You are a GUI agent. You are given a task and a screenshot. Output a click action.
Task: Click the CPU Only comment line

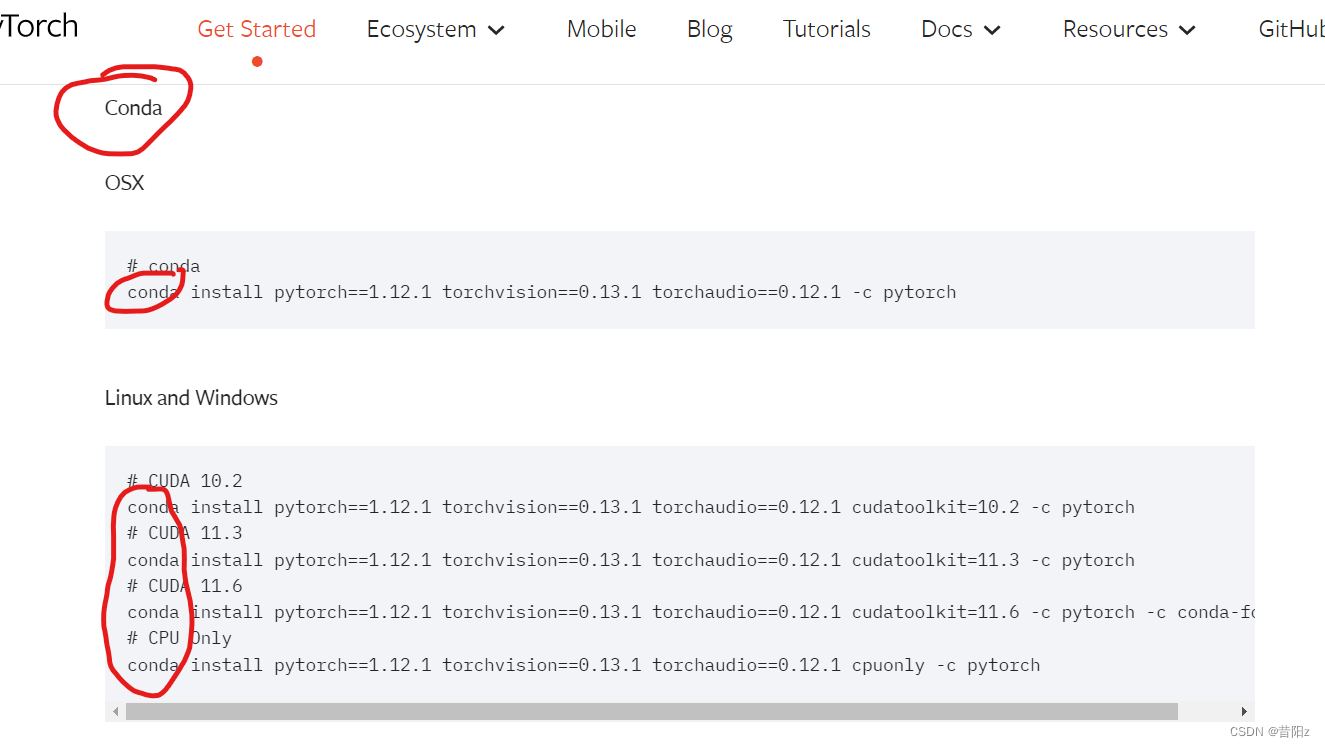pos(180,638)
